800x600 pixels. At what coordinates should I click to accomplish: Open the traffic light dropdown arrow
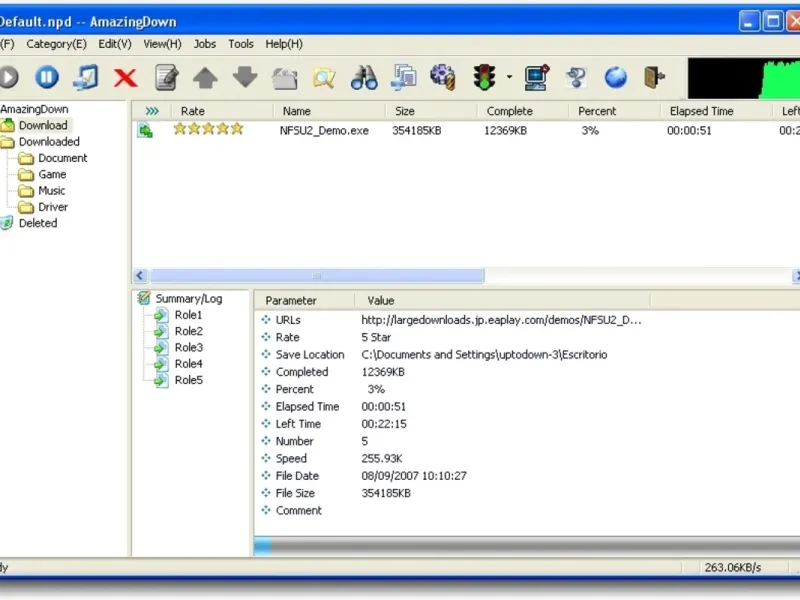point(509,78)
